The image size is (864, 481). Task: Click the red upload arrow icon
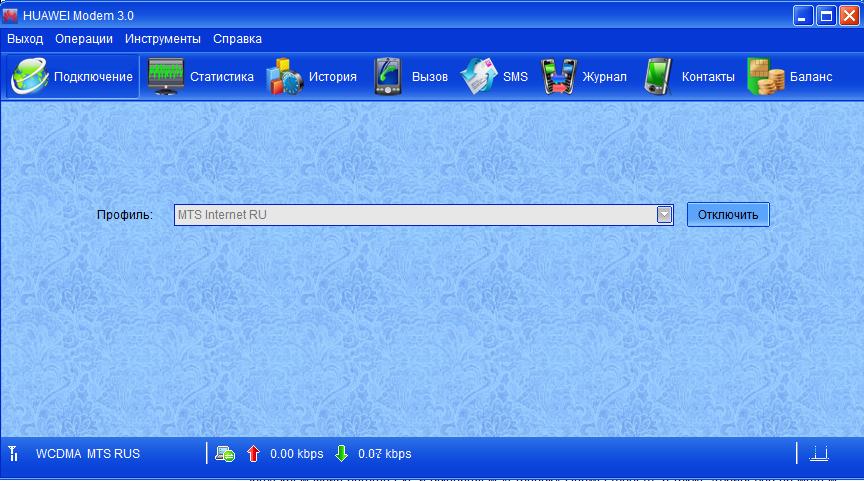coord(253,453)
